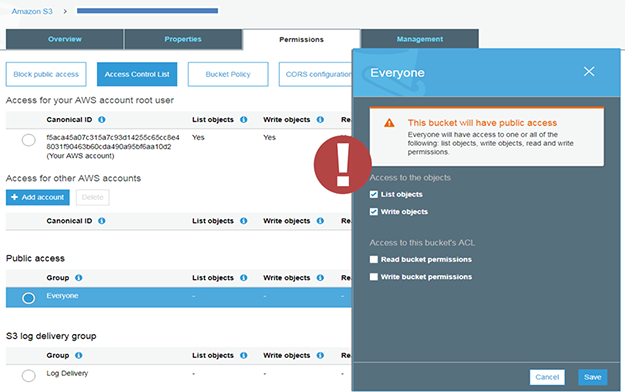Select Access Control List sub-tab
The image size is (625, 392).
click(137, 74)
